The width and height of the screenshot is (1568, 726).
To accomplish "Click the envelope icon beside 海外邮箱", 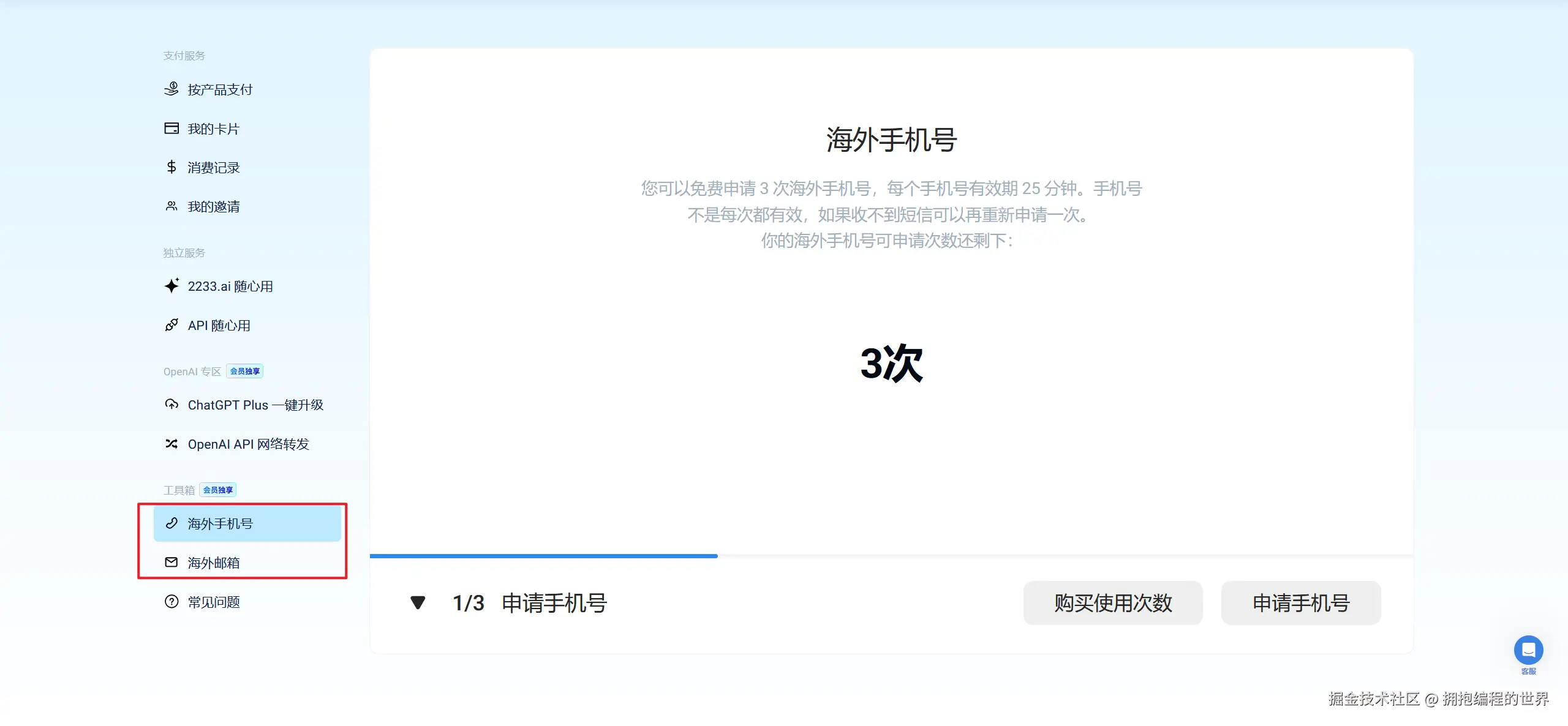I will [171, 563].
